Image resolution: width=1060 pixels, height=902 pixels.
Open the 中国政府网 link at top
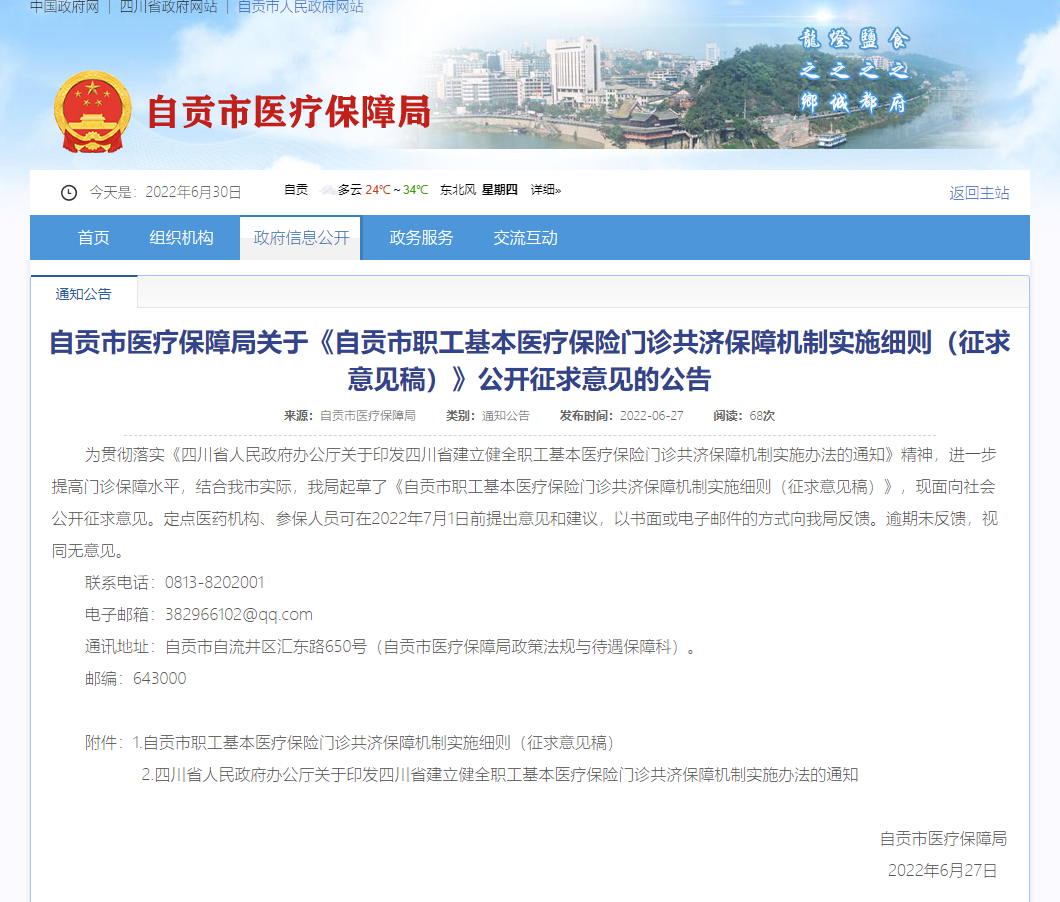pyautogui.click(x=64, y=7)
